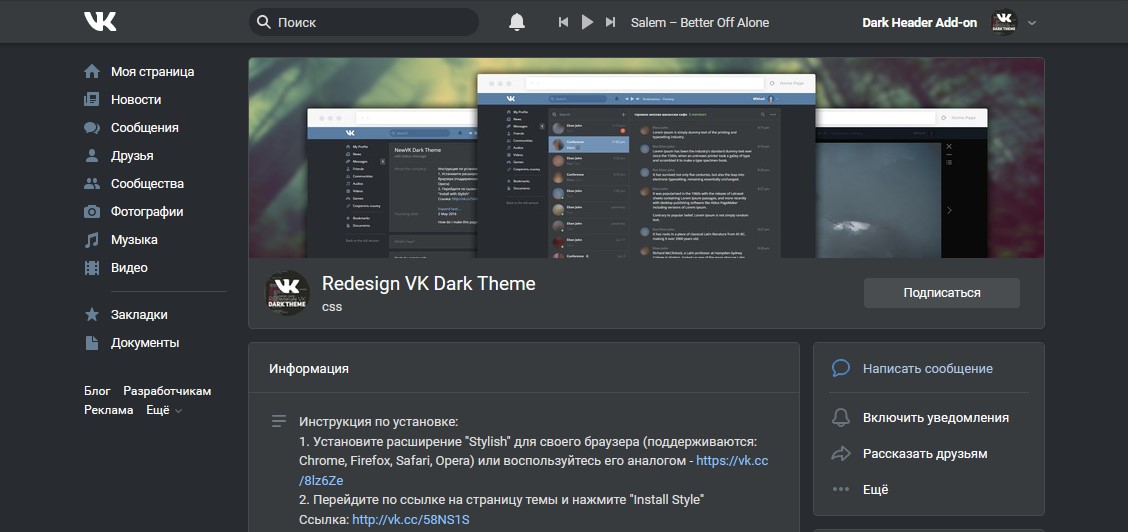Open the notifications bell in header
This screenshot has width=1128, height=532.
pyautogui.click(x=517, y=22)
